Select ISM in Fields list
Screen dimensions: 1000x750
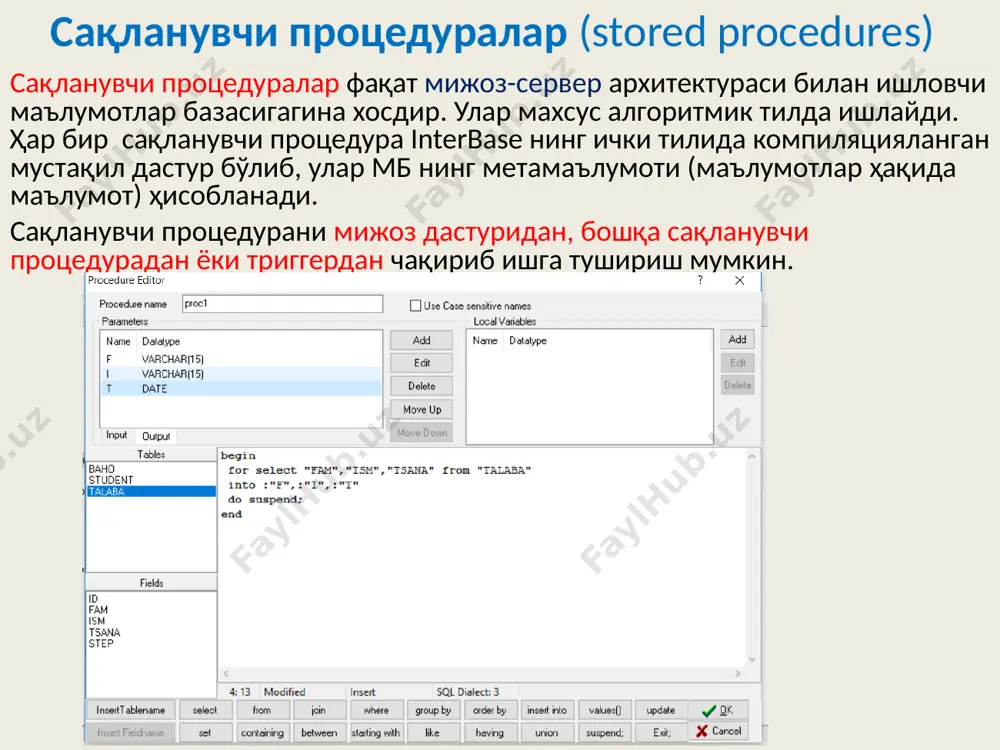151,621
